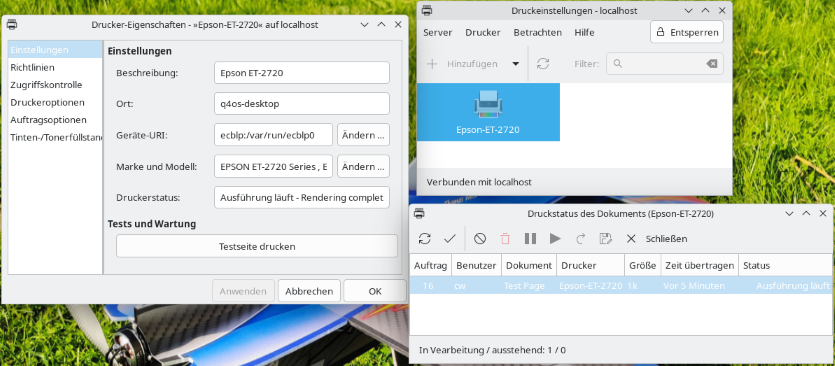The width and height of the screenshot is (835, 366).
Task: Refresh printer list in Druckeinstellungen toolbar
Action: pos(543,64)
